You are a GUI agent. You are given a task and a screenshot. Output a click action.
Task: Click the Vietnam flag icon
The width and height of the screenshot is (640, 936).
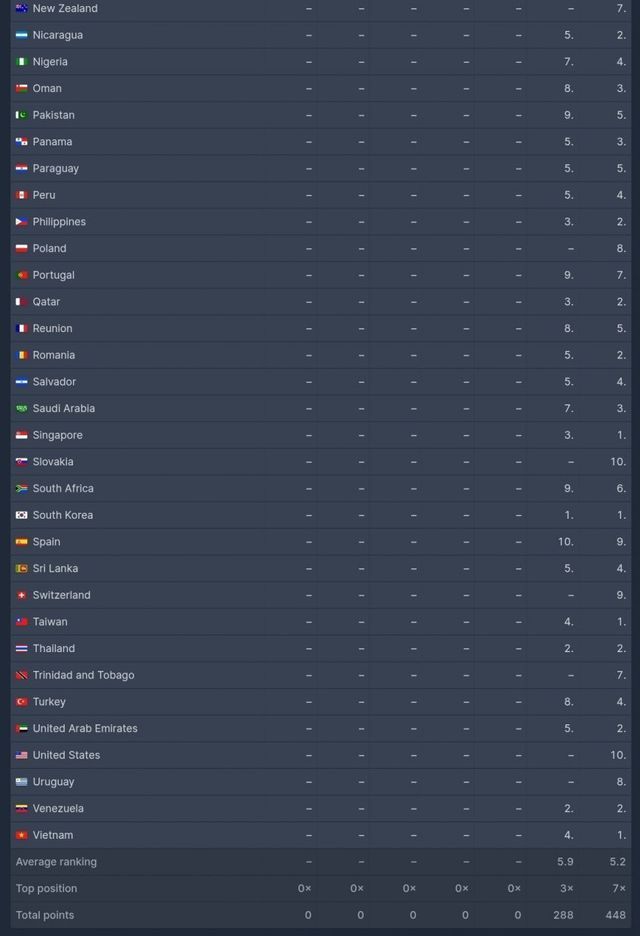tap(21, 835)
